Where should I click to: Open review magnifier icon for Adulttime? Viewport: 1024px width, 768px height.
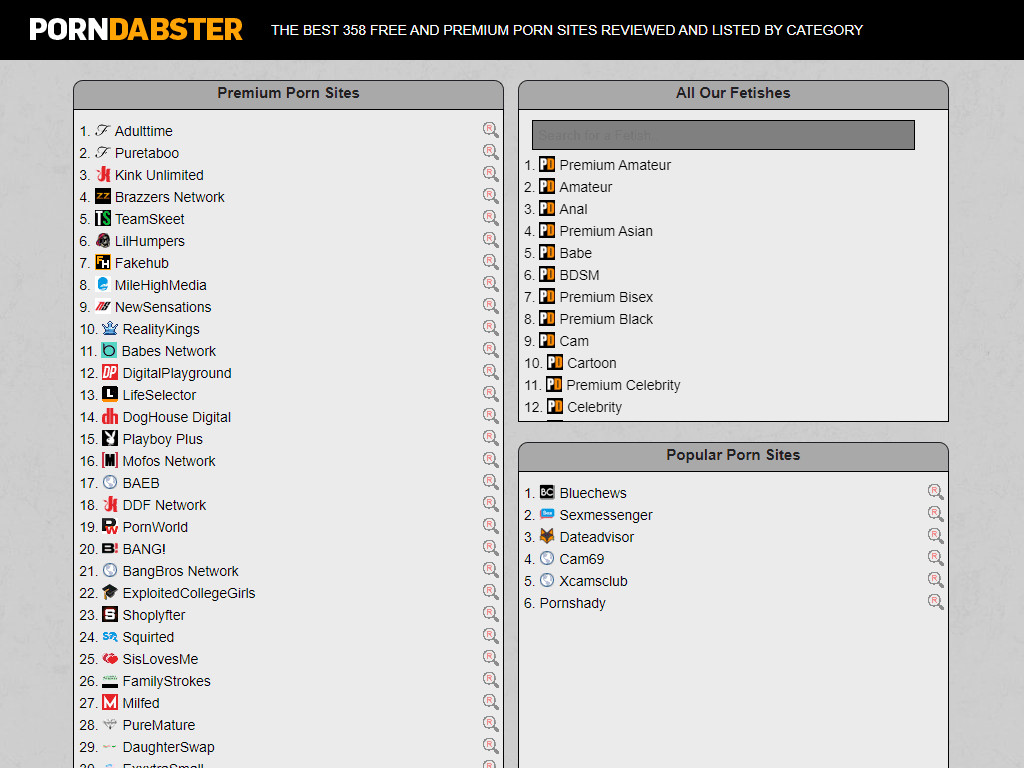point(490,130)
